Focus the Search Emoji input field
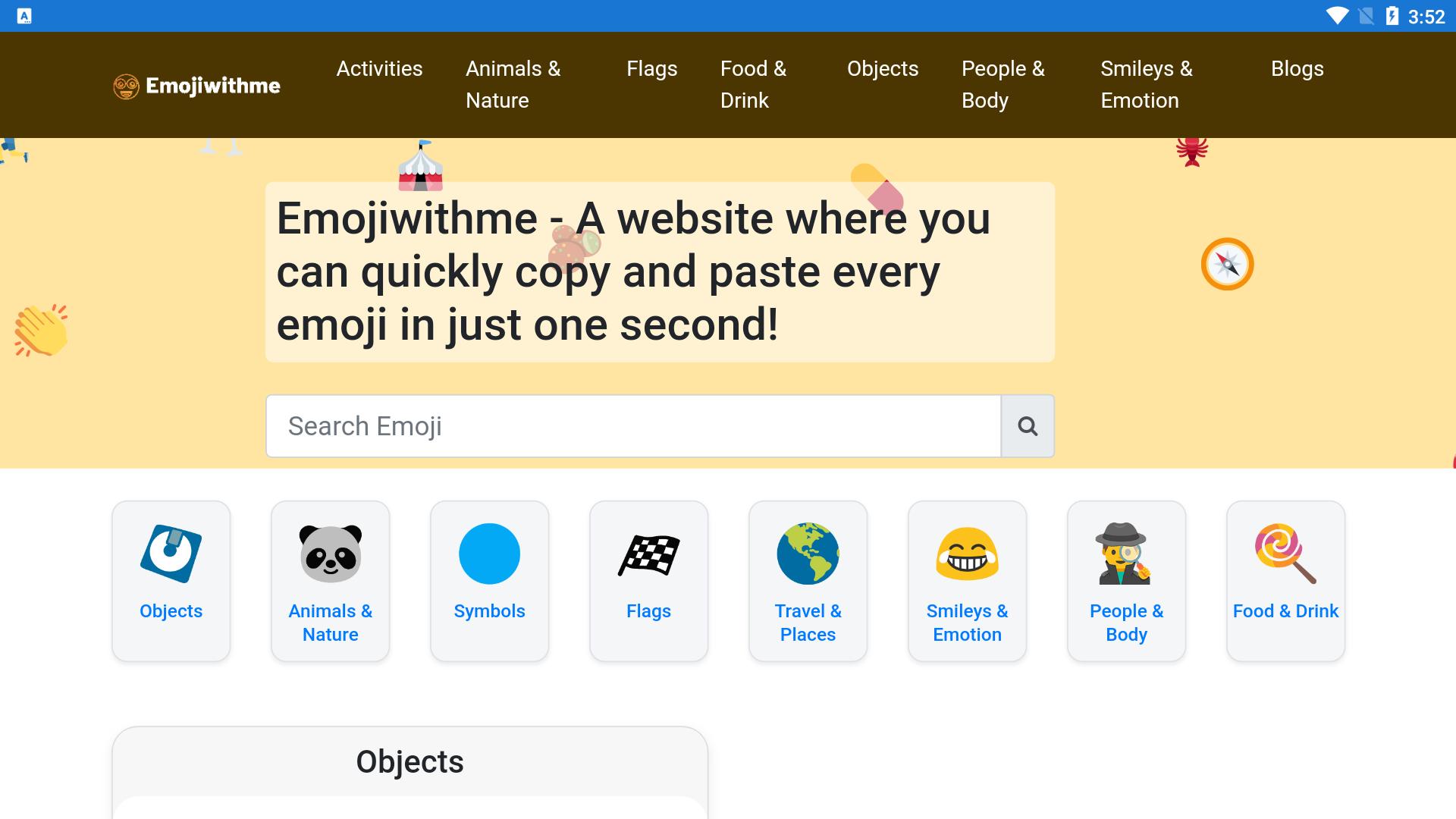Screen dimensions: 1456x819 pyautogui.click(x=633, y=426)
